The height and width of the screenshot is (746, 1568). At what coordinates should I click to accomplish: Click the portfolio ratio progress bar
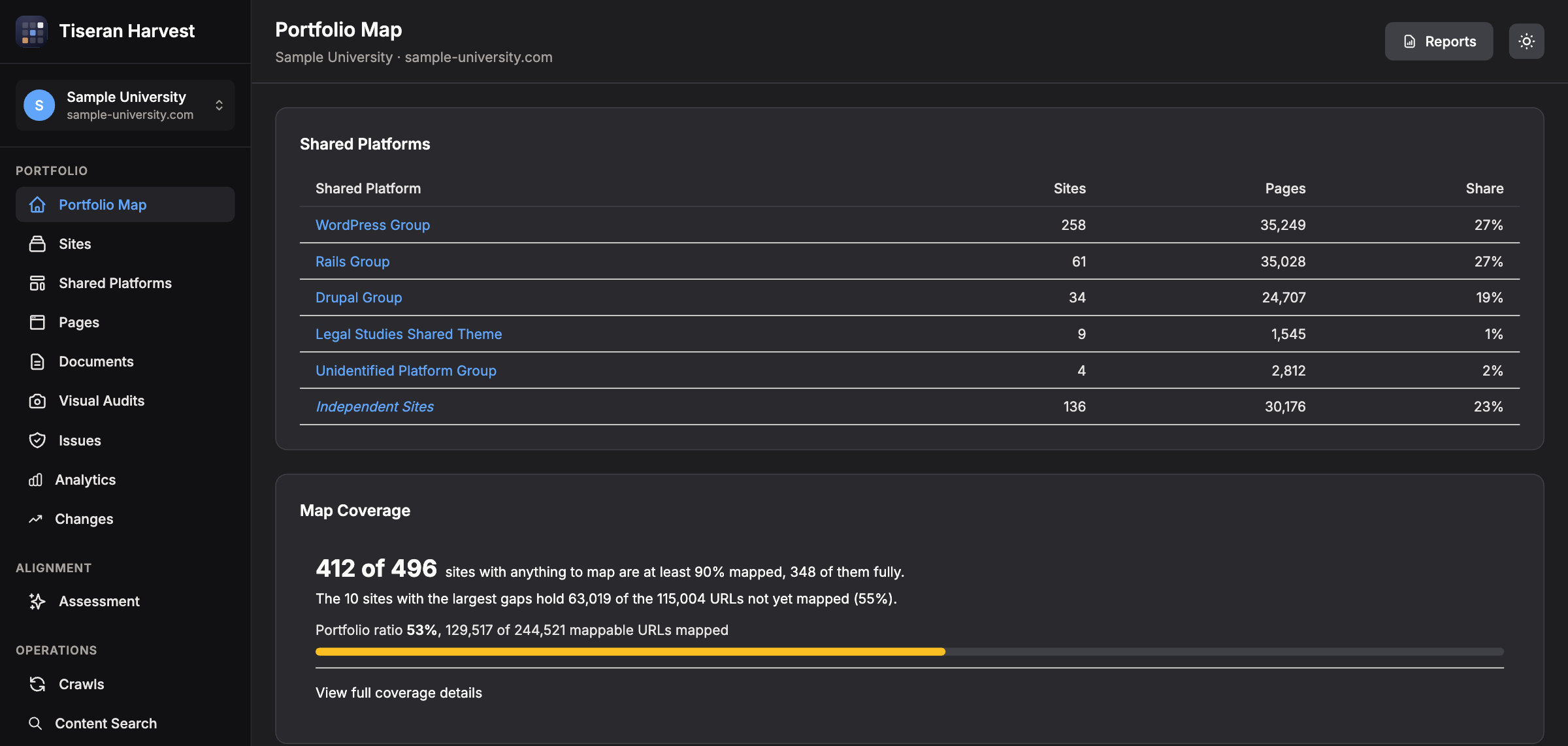coord(909,651)
